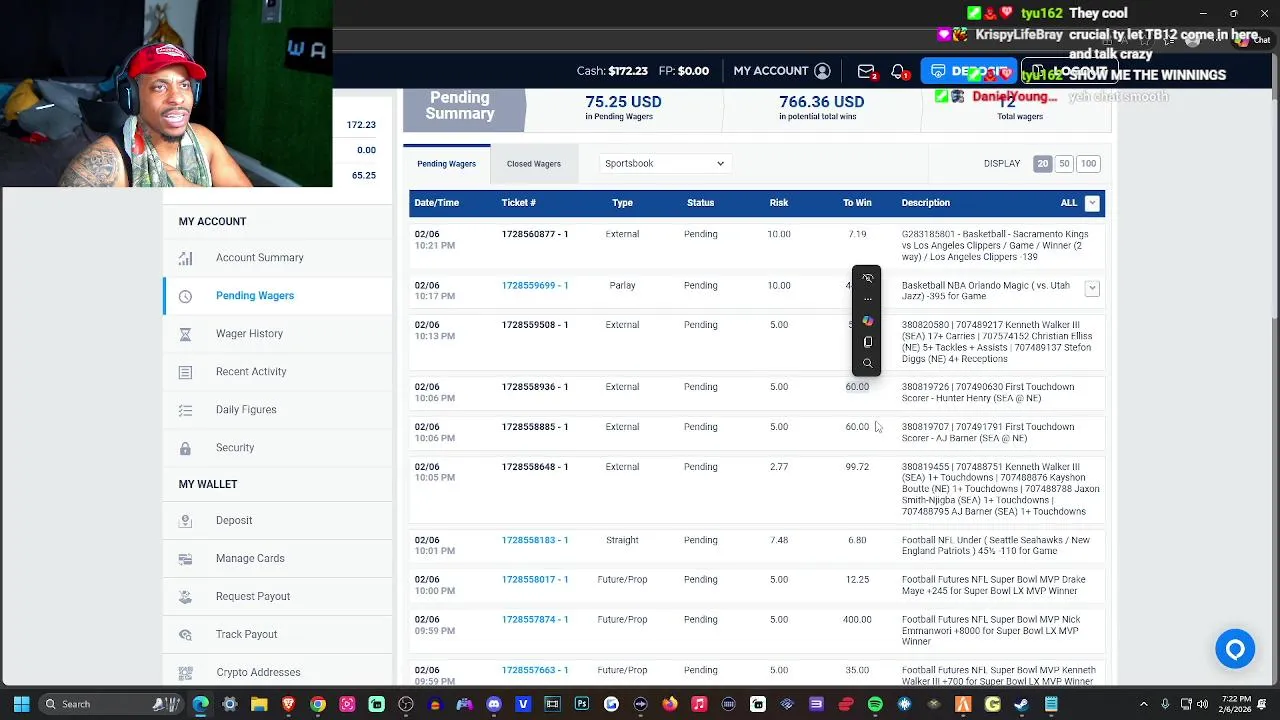The height and width of the screenshot is (720, 1280).
Task: Click the Track Payout icon
Action: coord(185,635)
